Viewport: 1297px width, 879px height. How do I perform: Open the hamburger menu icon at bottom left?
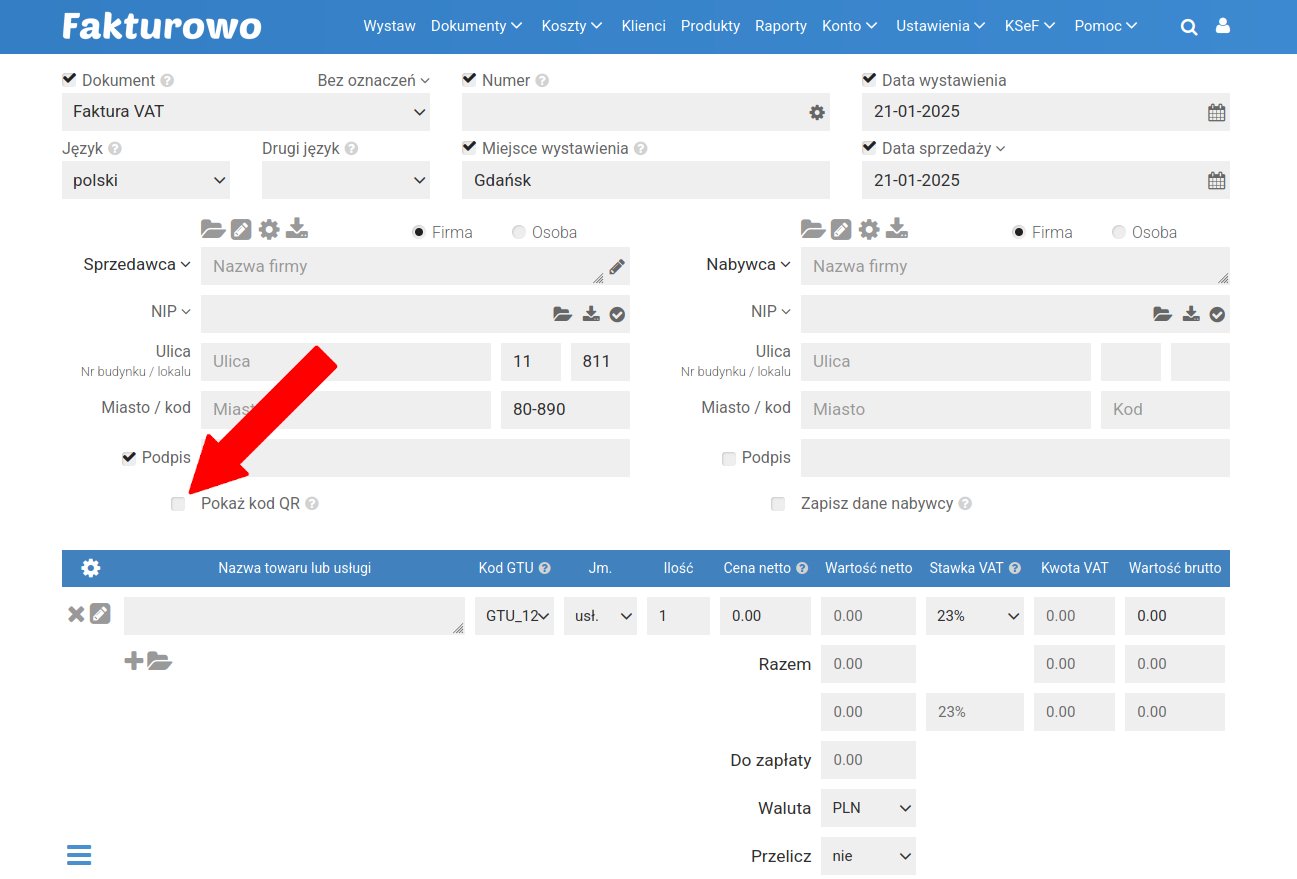79,854
